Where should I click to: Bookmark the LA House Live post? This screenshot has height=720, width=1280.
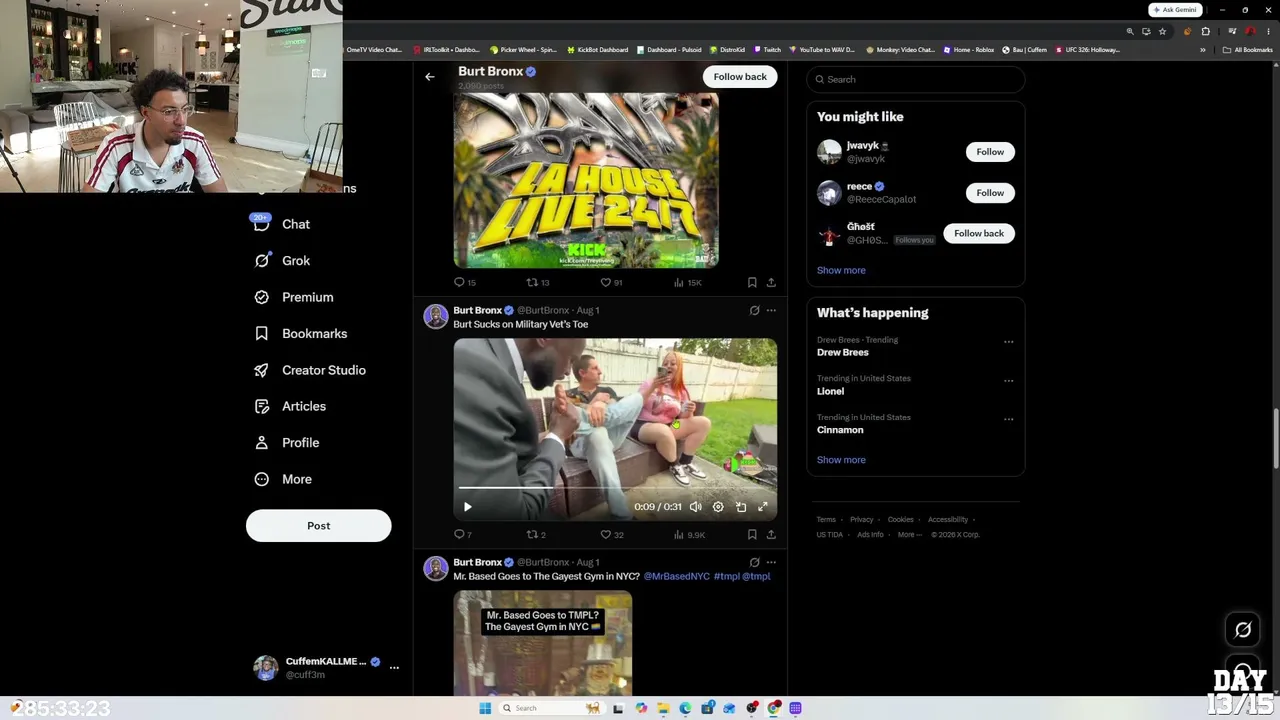click(752, 283)
